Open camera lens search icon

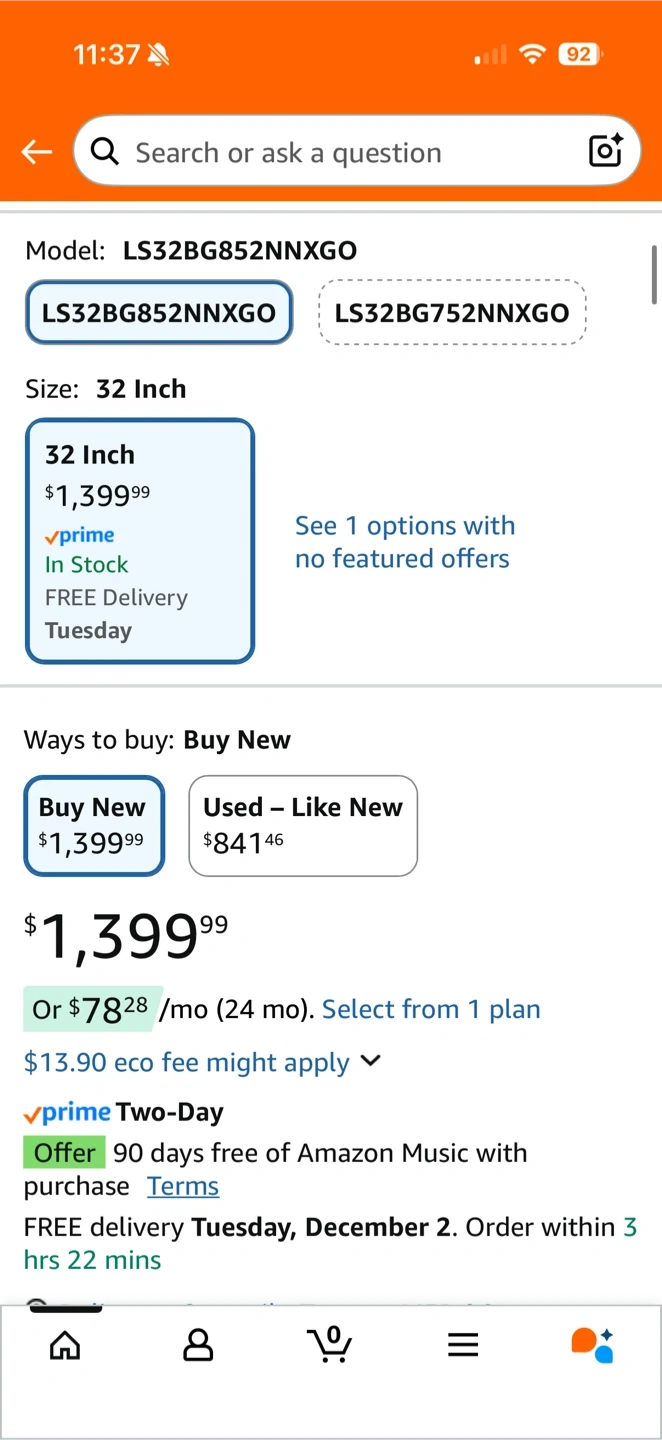pos(606,151)
